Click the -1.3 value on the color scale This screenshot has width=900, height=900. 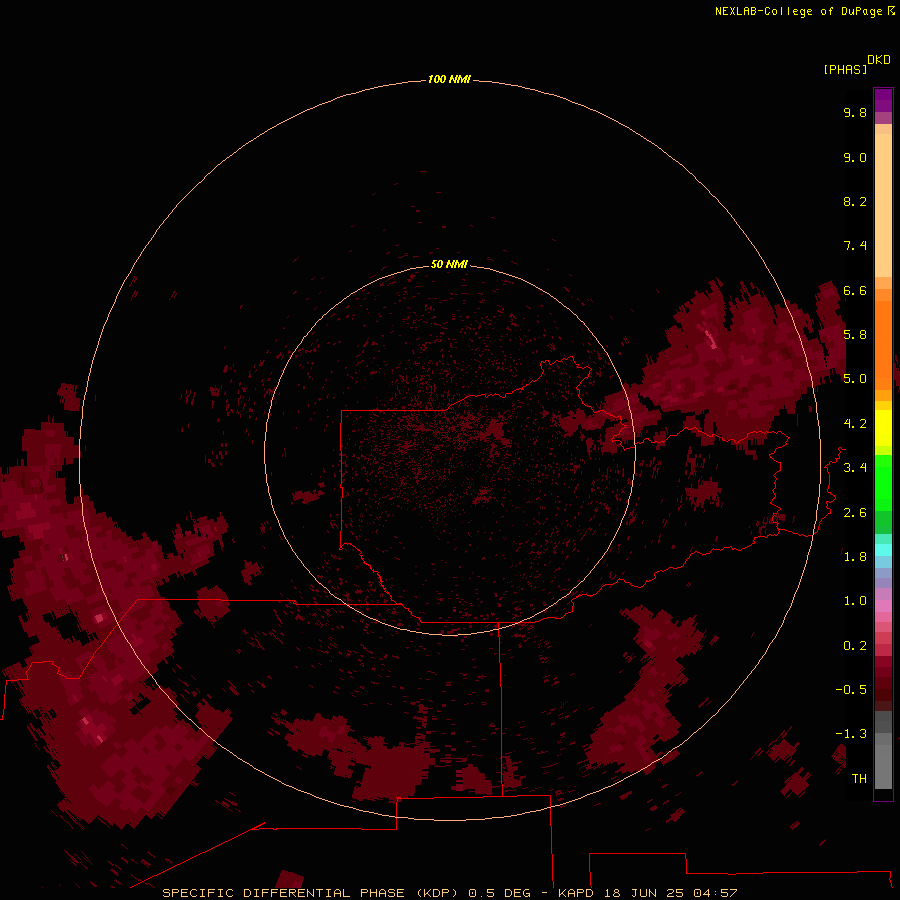[x=851, y=734]
